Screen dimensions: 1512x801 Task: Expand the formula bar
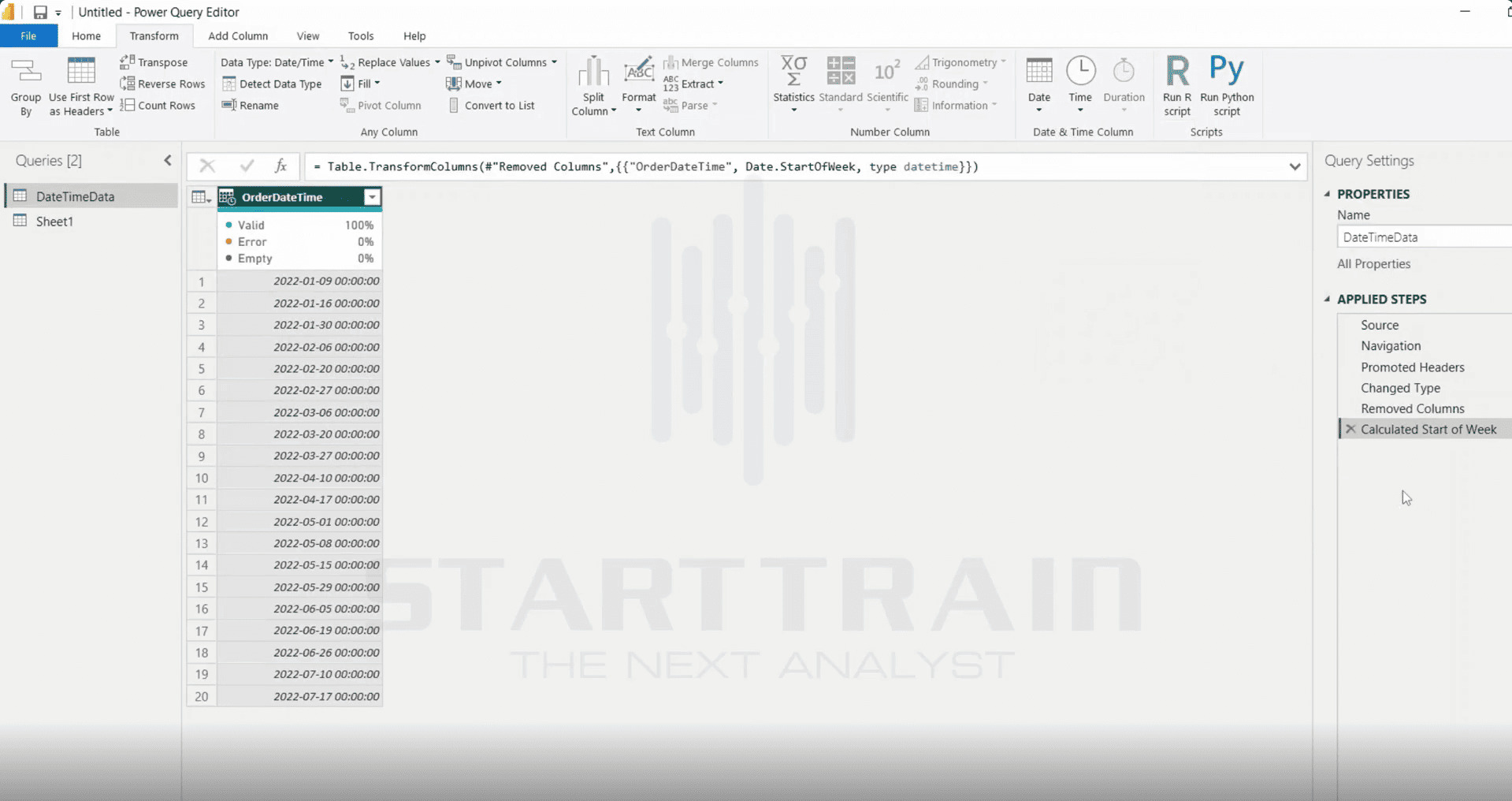1295,166
